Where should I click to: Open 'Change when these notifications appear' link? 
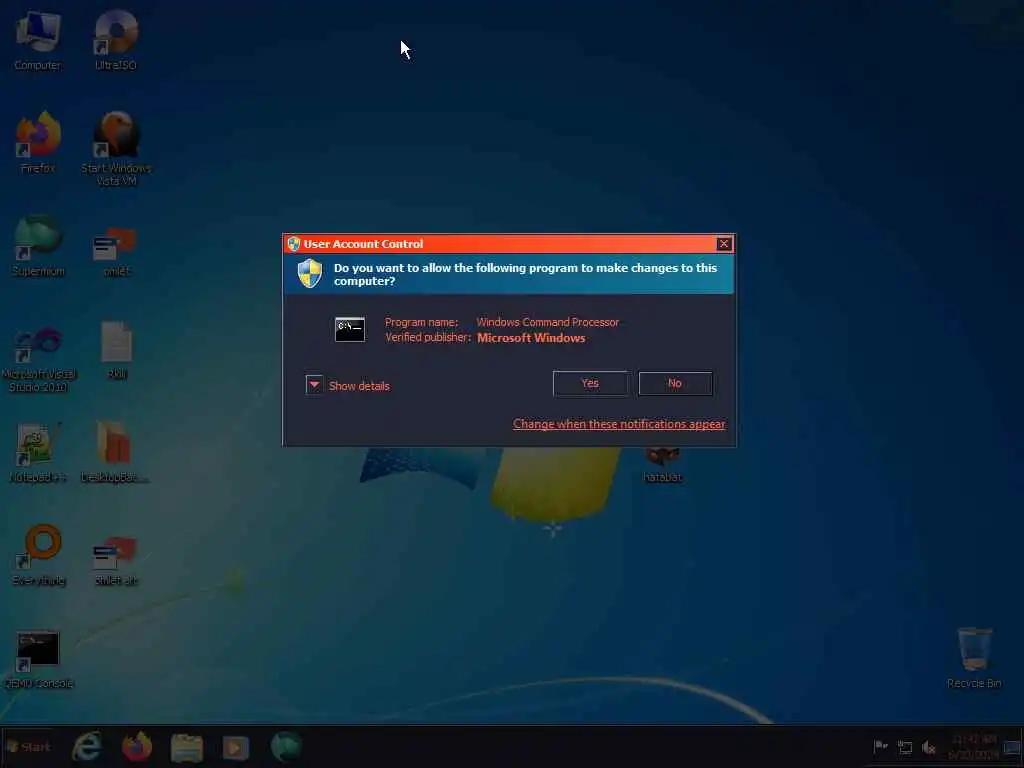click(x=618, y=424)
